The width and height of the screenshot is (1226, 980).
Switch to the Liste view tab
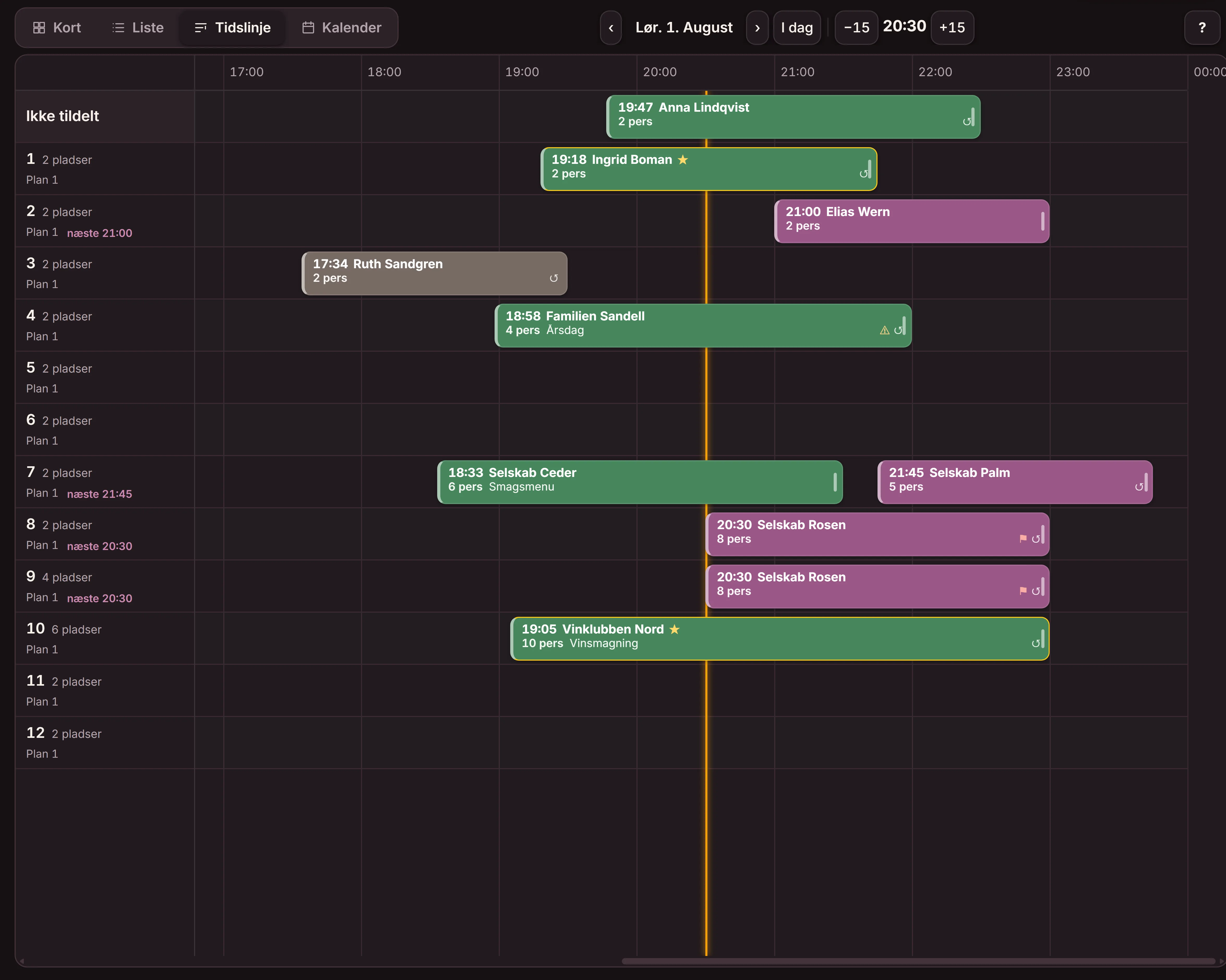coord(138,27)
